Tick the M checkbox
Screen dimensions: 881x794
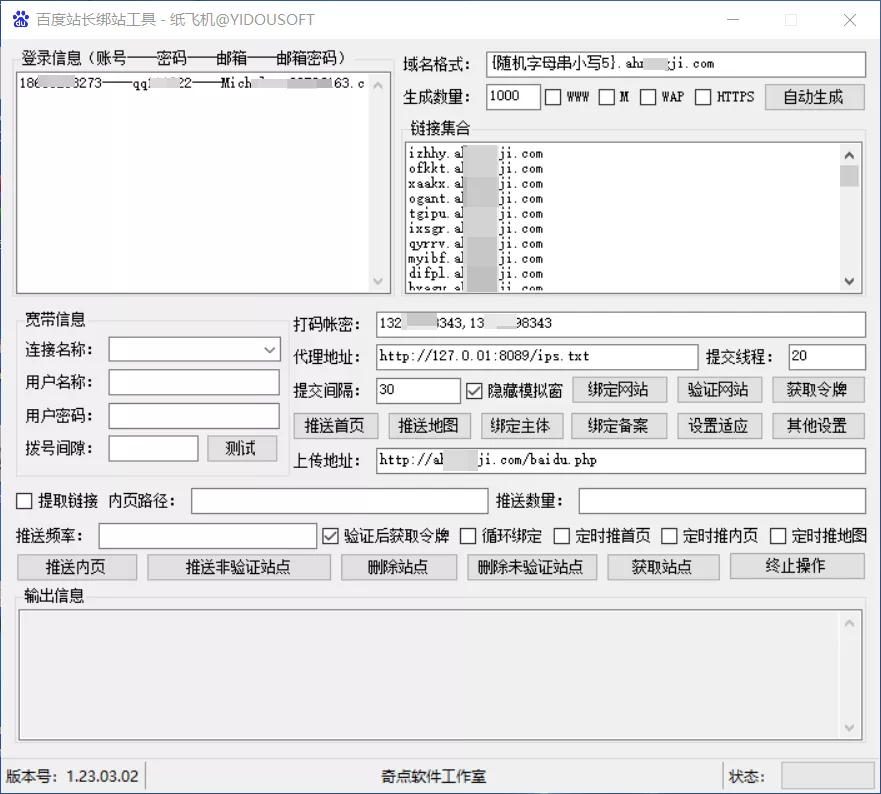(606, 97)
